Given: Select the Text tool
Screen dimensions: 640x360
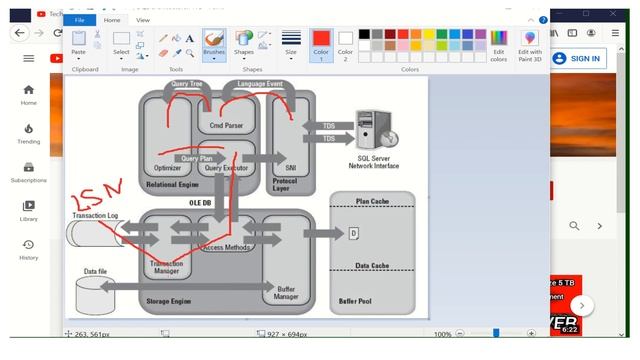Looking at the screenshot, I should (190, 39).
